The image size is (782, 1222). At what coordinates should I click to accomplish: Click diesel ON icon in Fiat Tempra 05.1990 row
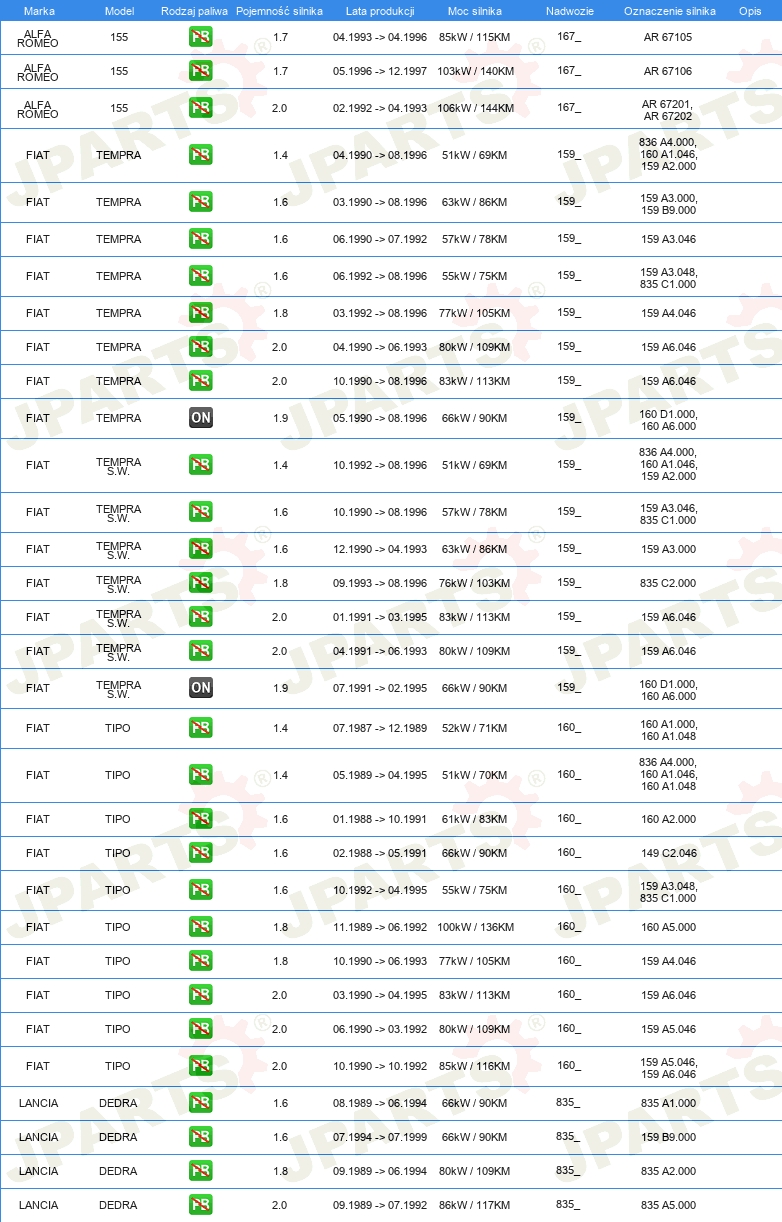point(201,418)
